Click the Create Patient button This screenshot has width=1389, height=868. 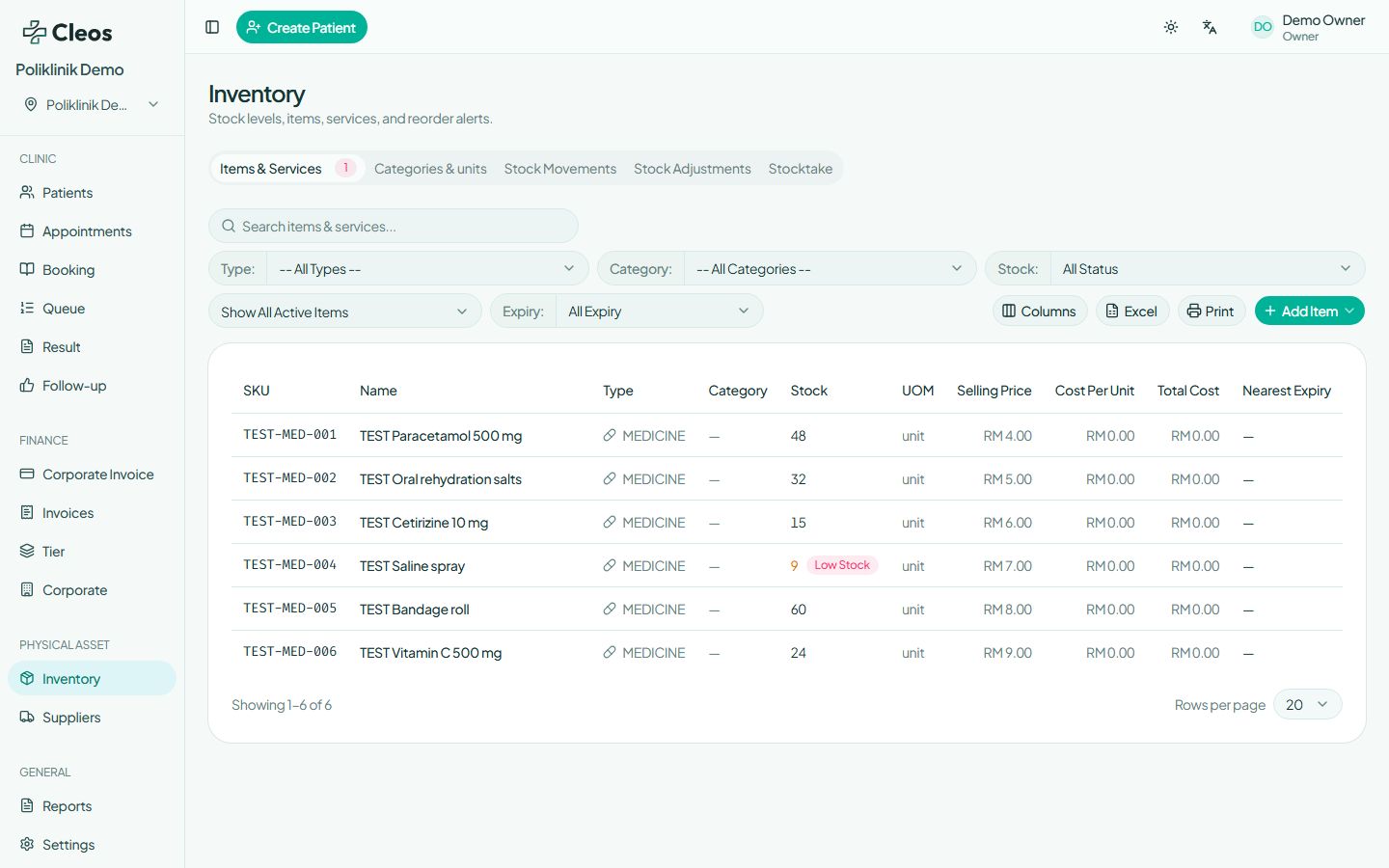pyautogui.click(x=302, y=27)
